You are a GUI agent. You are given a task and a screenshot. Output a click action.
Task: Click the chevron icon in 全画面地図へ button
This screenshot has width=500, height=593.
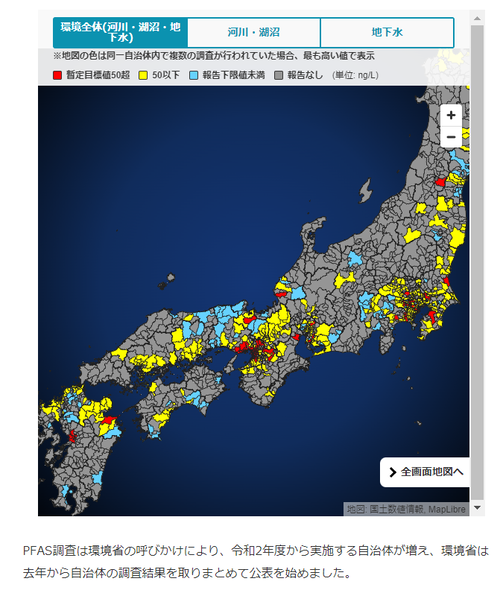[x=393, y=472]
